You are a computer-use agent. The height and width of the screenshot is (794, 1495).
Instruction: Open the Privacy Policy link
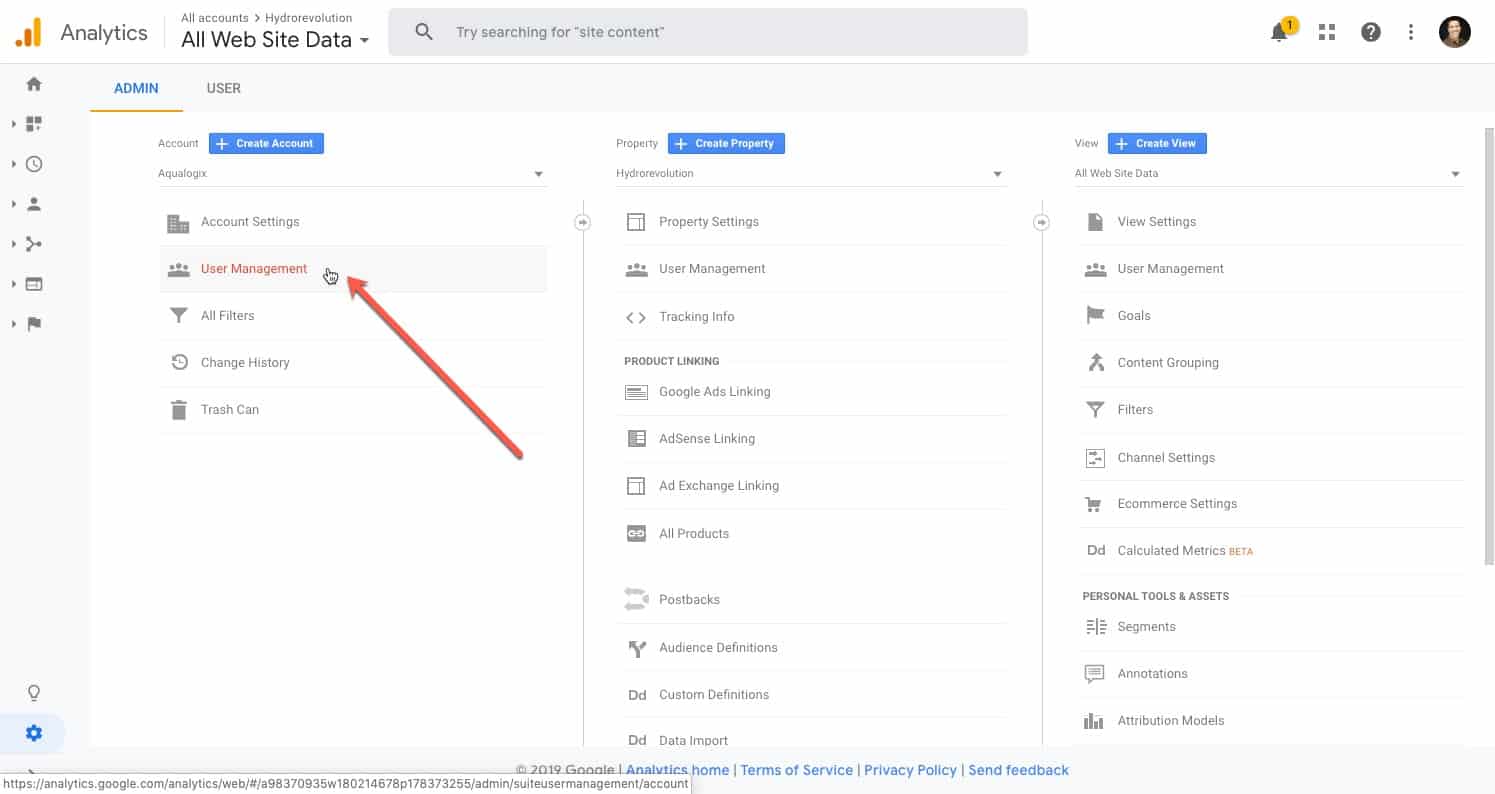pyautogui.click(x=910, y=770)
